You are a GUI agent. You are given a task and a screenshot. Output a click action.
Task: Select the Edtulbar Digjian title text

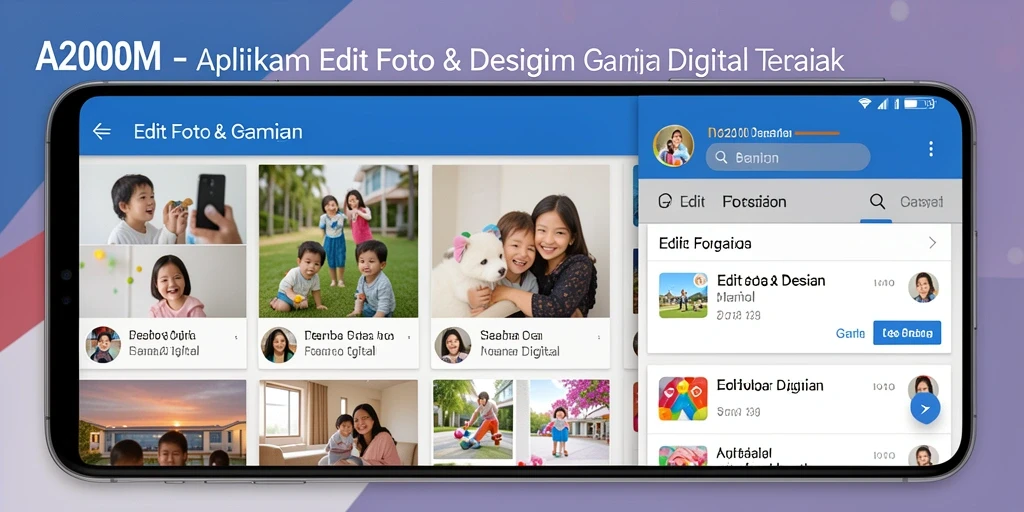(769, 385)
